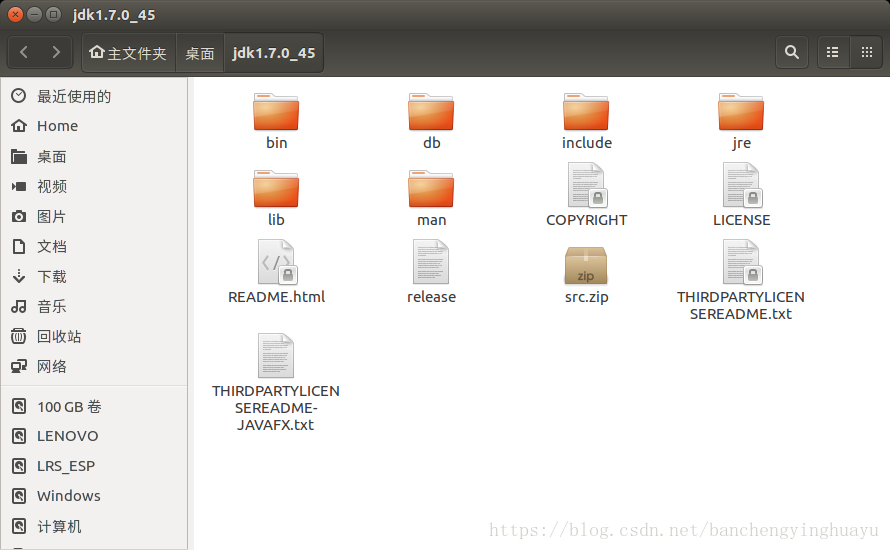Screen dimensions: 890x550
Task: Click the db folder name label
Action: (x=431, y=143)
